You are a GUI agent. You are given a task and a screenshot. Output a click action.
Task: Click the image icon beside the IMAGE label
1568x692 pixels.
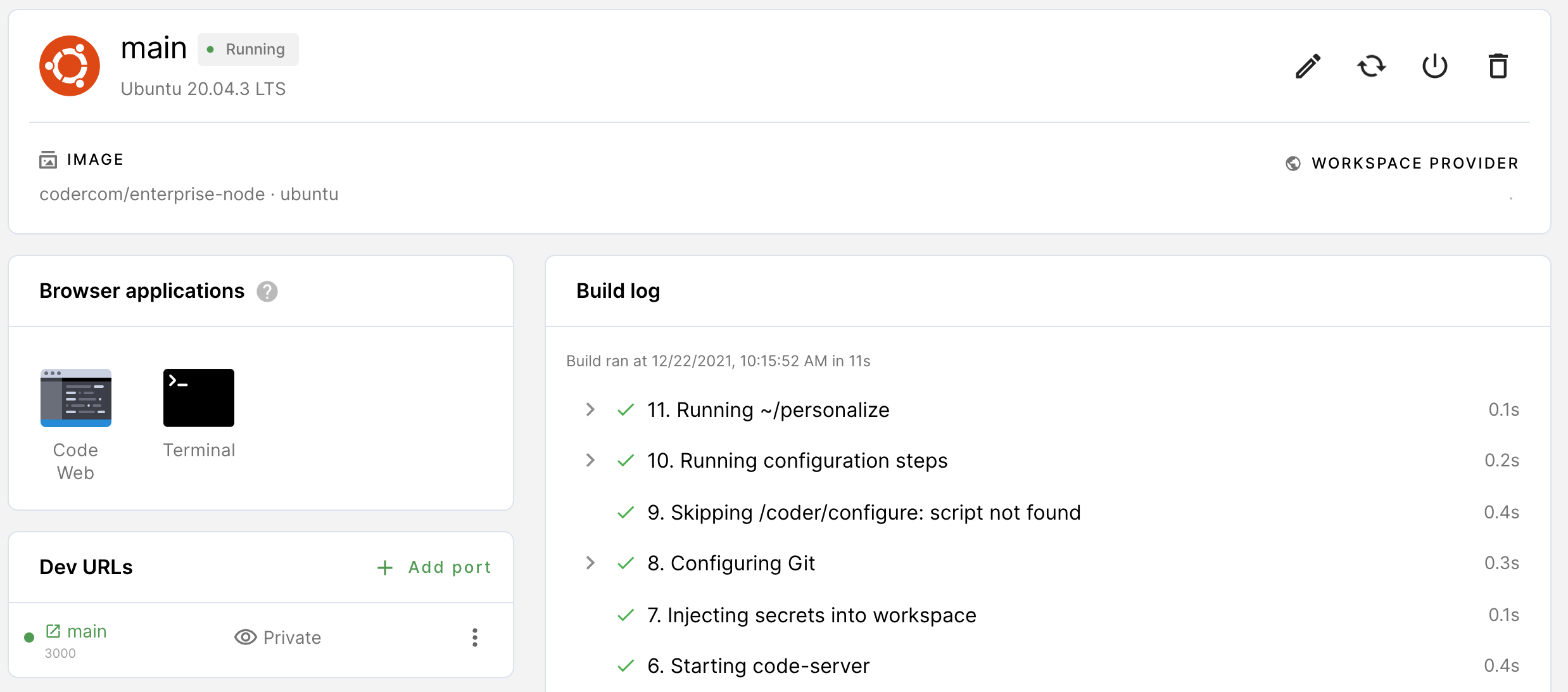(x=48, y=159)
